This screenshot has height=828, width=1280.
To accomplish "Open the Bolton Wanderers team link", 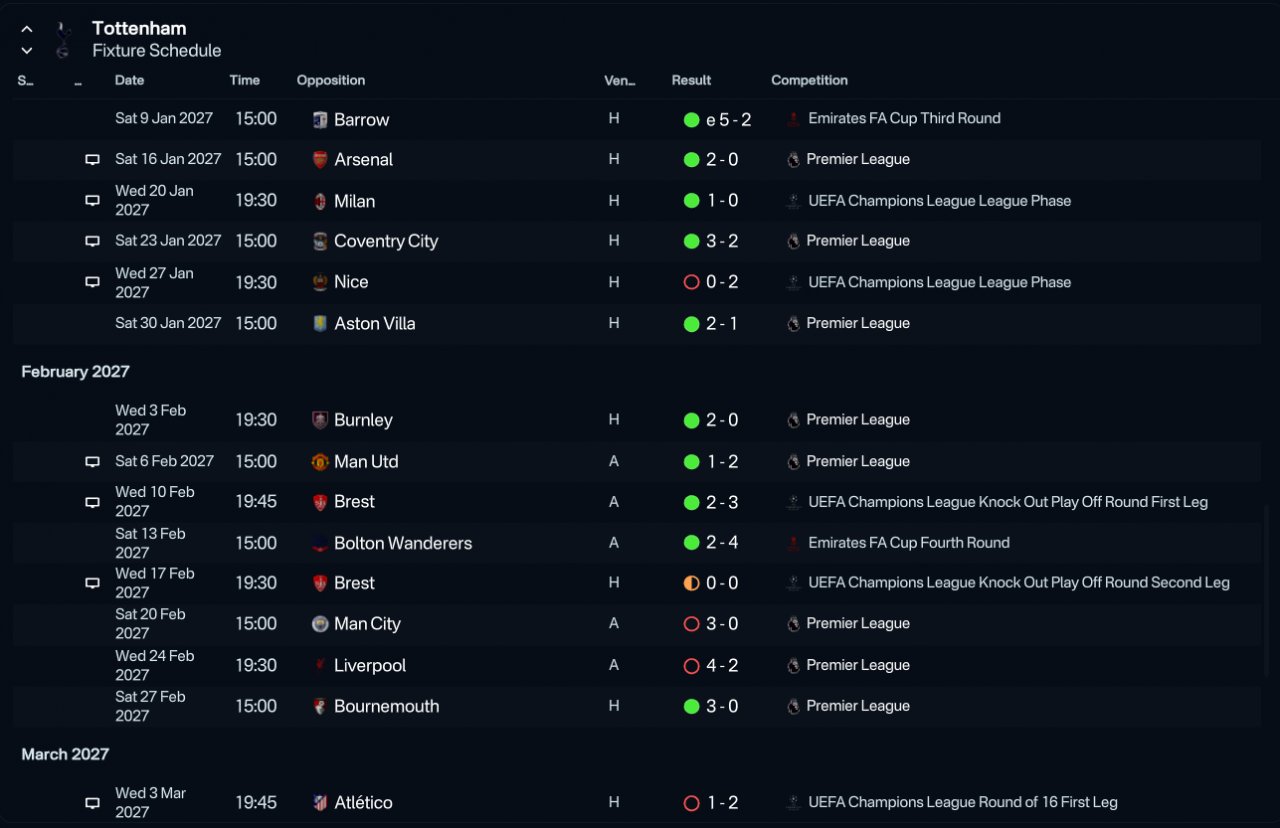I will point(403,543).
